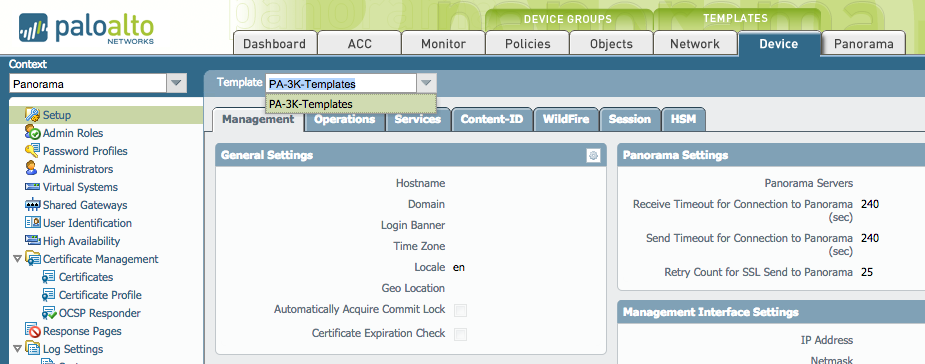The image size is (925, 364).
Task: Open Certificate Profile in sidebar
Action: [x=100, y=295]
